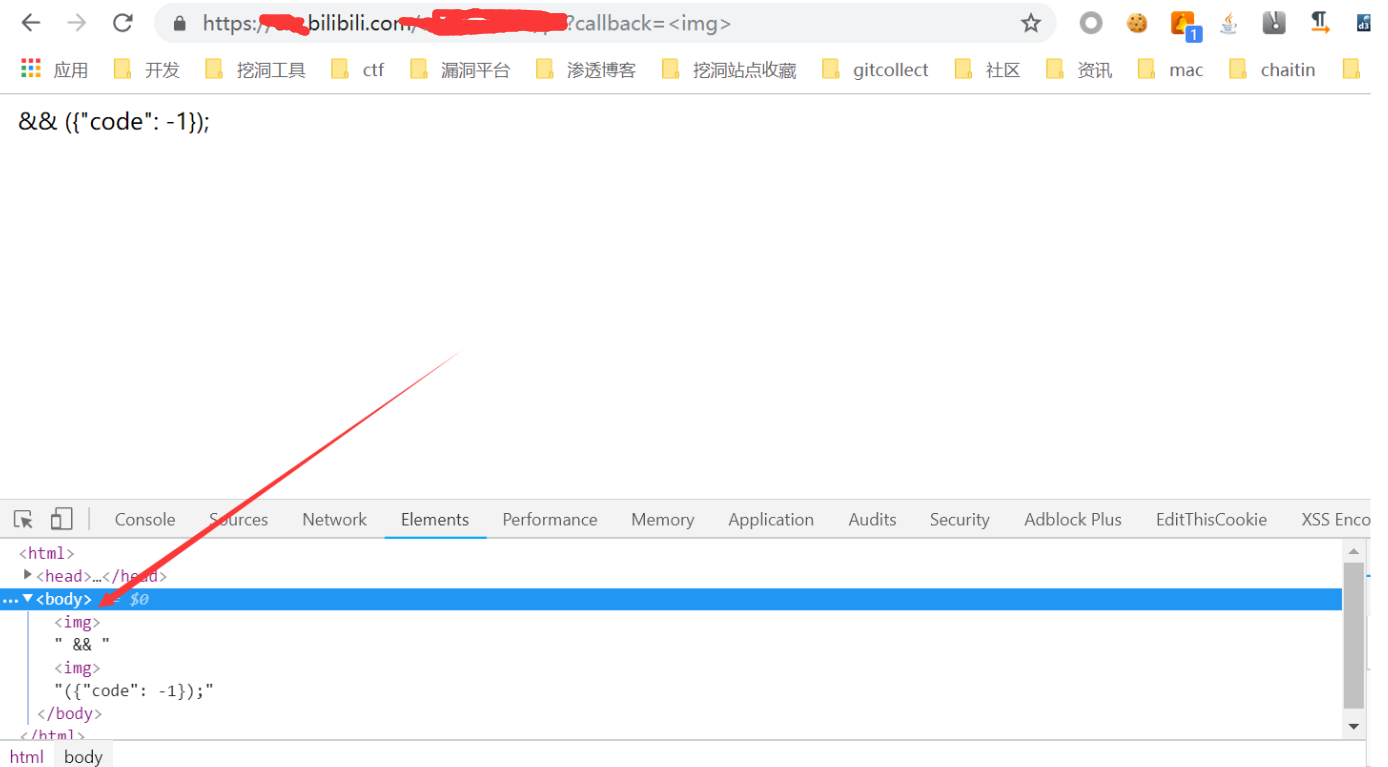This screenshot has width=1388, height=767.
Task: View site security lock information
Action: coord(180,23)
